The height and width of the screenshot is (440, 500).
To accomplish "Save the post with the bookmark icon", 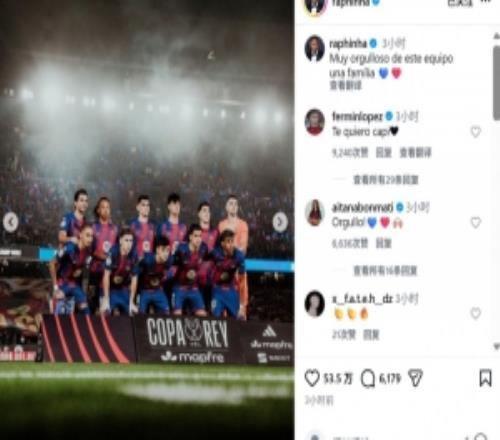I will pyautogui.click(x=485, y=378).
